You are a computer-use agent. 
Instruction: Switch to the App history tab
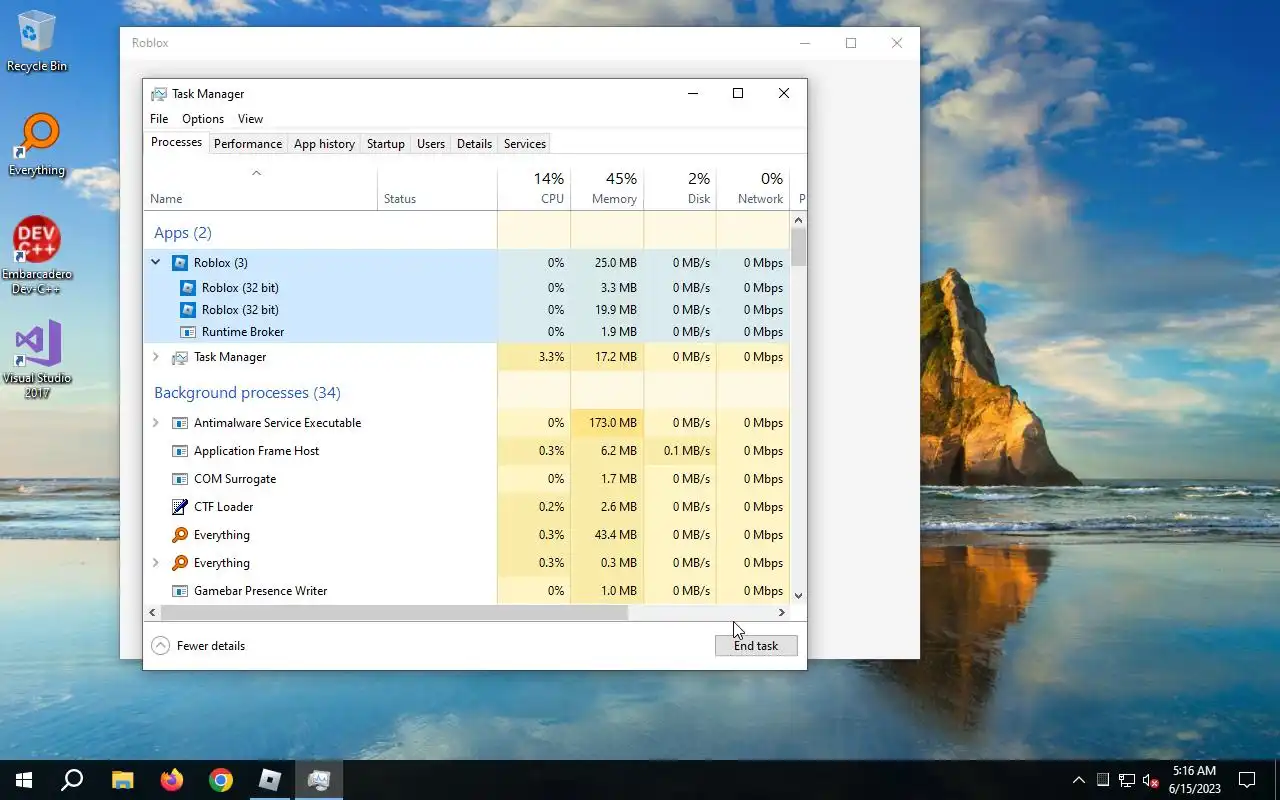(x=324, y=144)
